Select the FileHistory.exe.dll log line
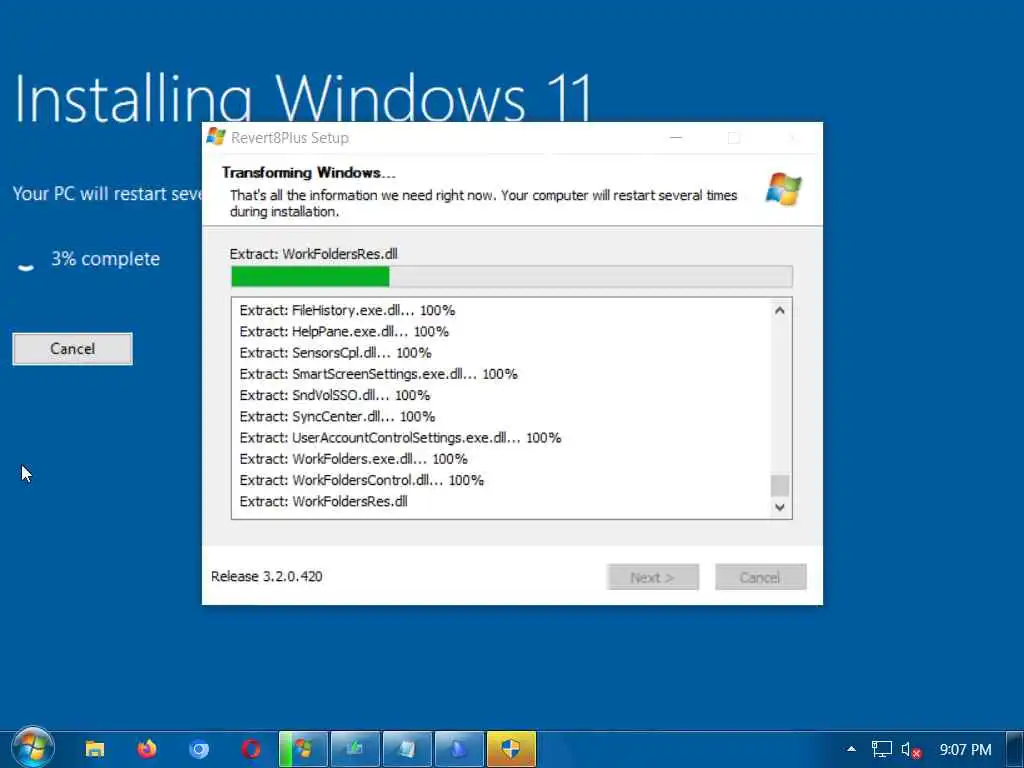 [x=347, y=310]
